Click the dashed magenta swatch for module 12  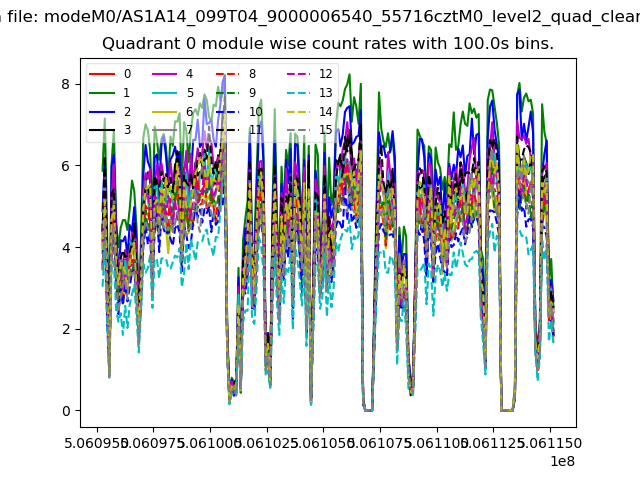pyautogui.click(x=299, y=74)
